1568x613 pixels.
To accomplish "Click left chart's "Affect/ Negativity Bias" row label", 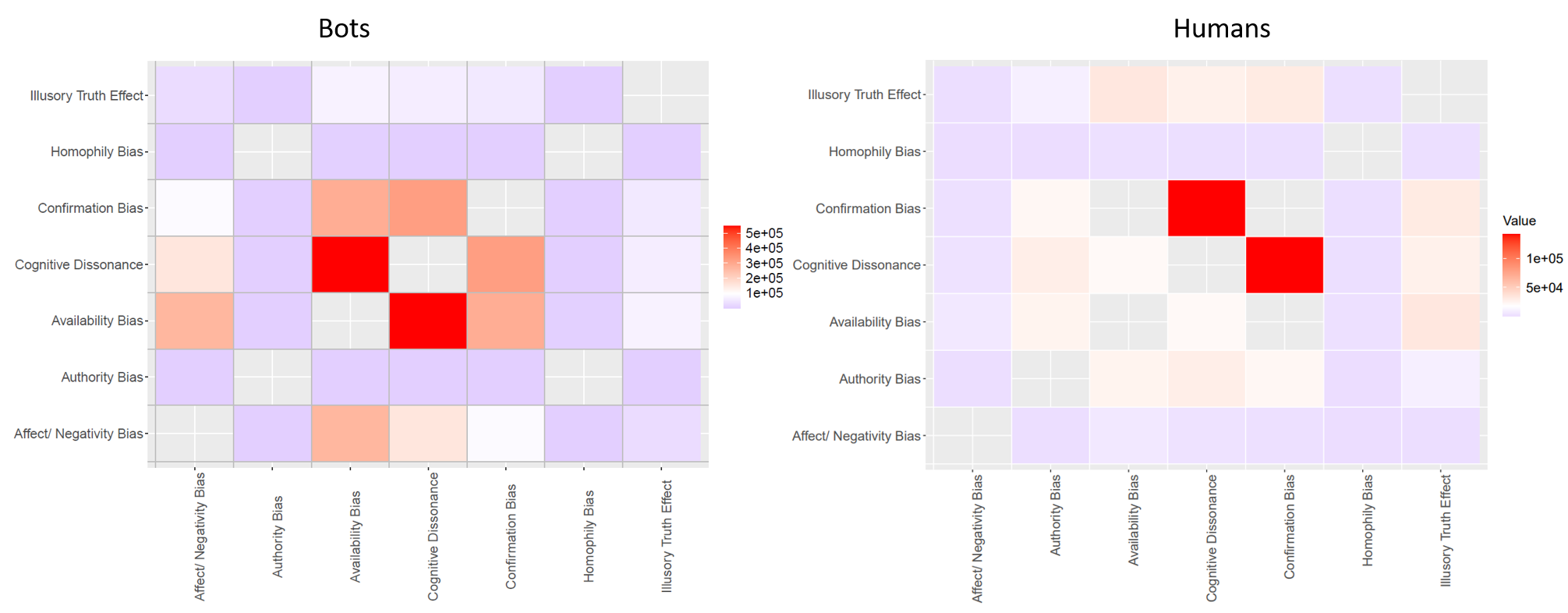I will pos(78,434).
